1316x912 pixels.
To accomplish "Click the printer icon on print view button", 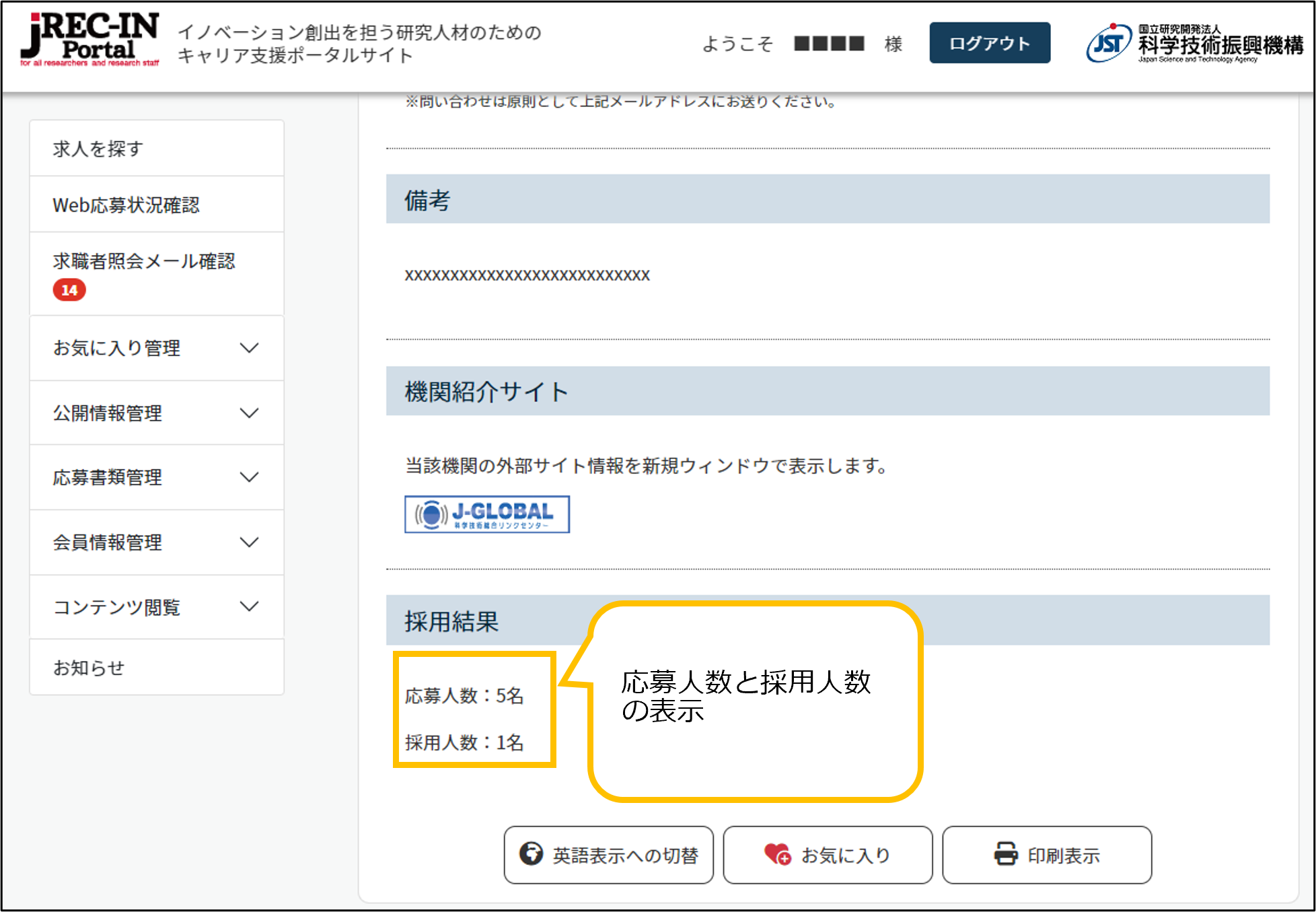I will [1006, 854].
